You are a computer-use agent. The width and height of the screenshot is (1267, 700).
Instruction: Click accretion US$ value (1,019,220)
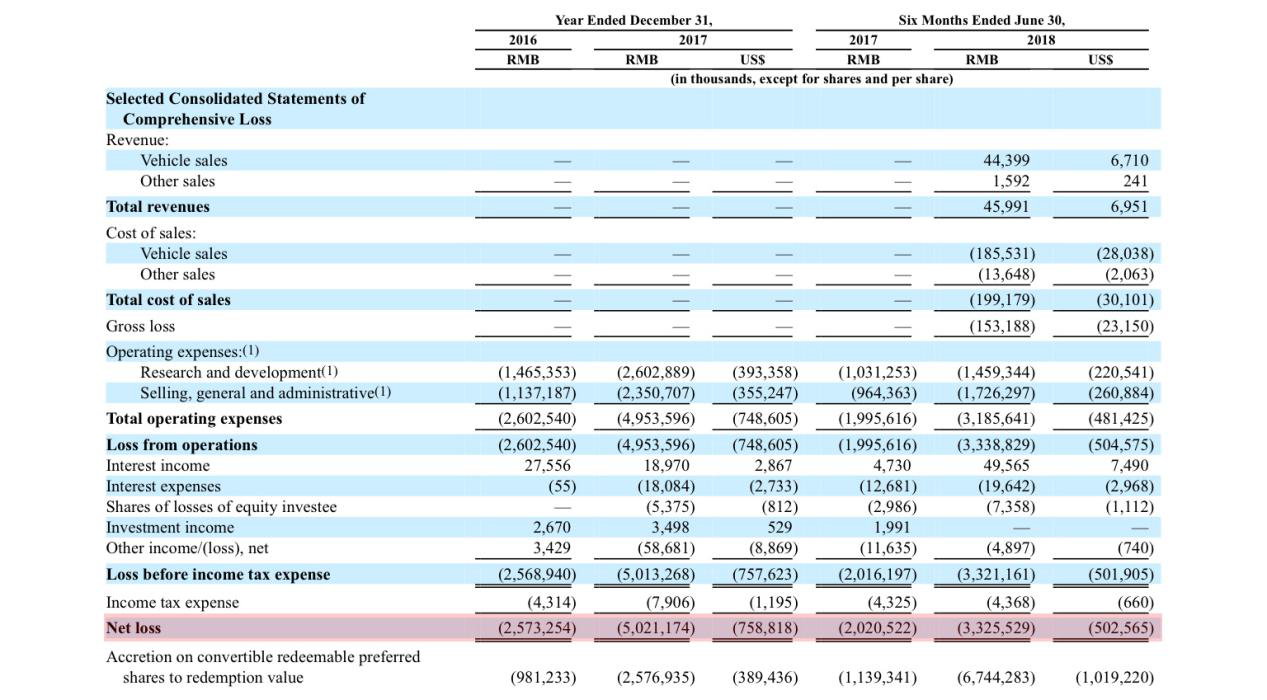(1114, 678)
